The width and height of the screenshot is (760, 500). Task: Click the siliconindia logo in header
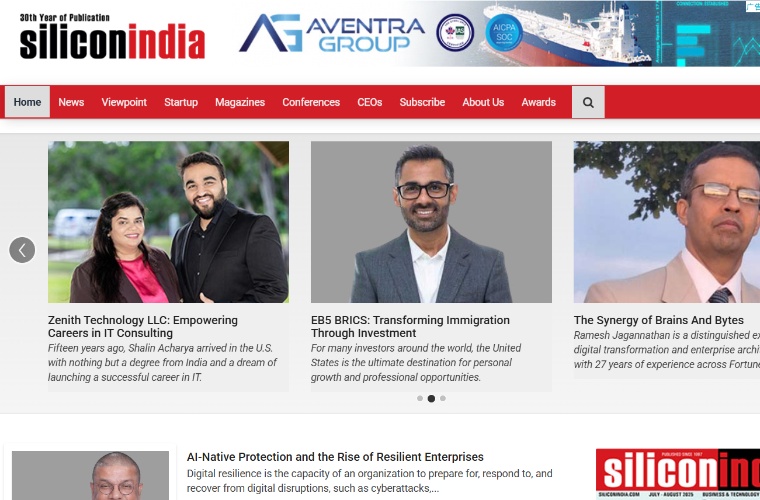[x=112, y=37]
